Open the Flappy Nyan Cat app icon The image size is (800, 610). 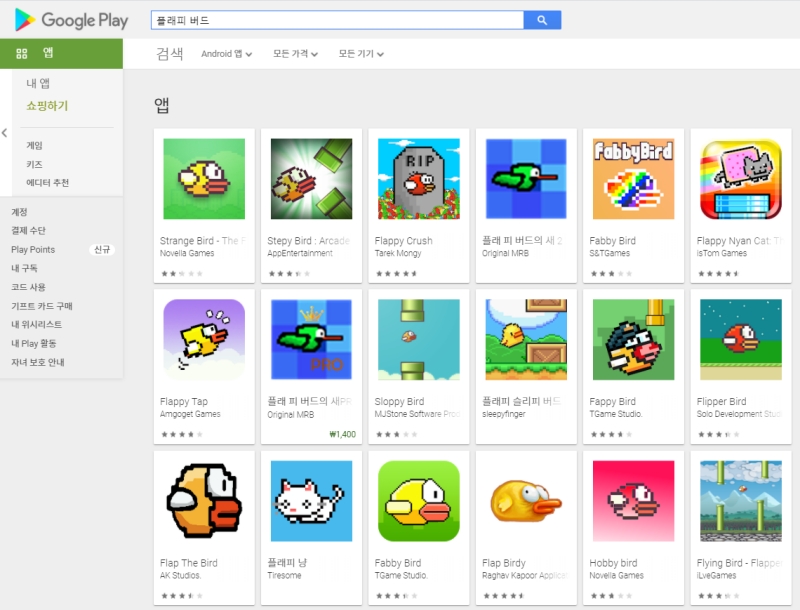point(741,179)
